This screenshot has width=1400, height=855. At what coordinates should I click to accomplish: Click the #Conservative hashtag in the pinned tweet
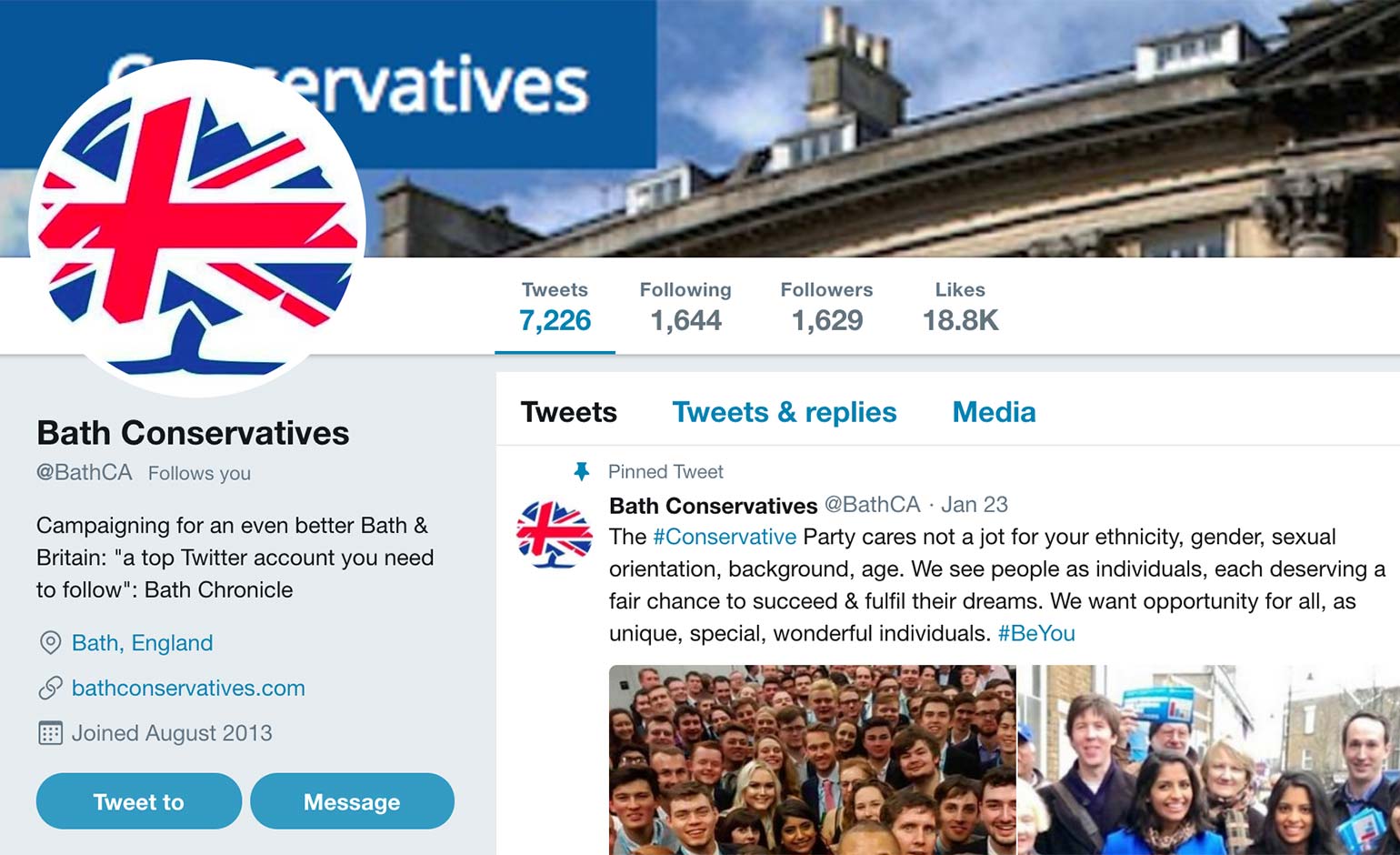[x=725, y=538]
